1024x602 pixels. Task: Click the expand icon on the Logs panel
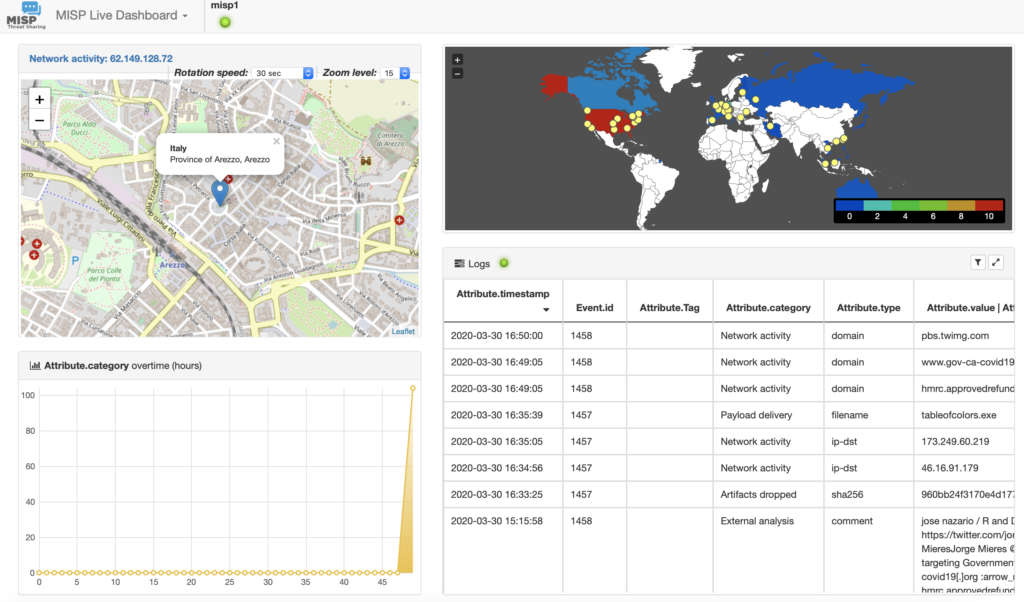pyautogui.click(x=996, y=262)
